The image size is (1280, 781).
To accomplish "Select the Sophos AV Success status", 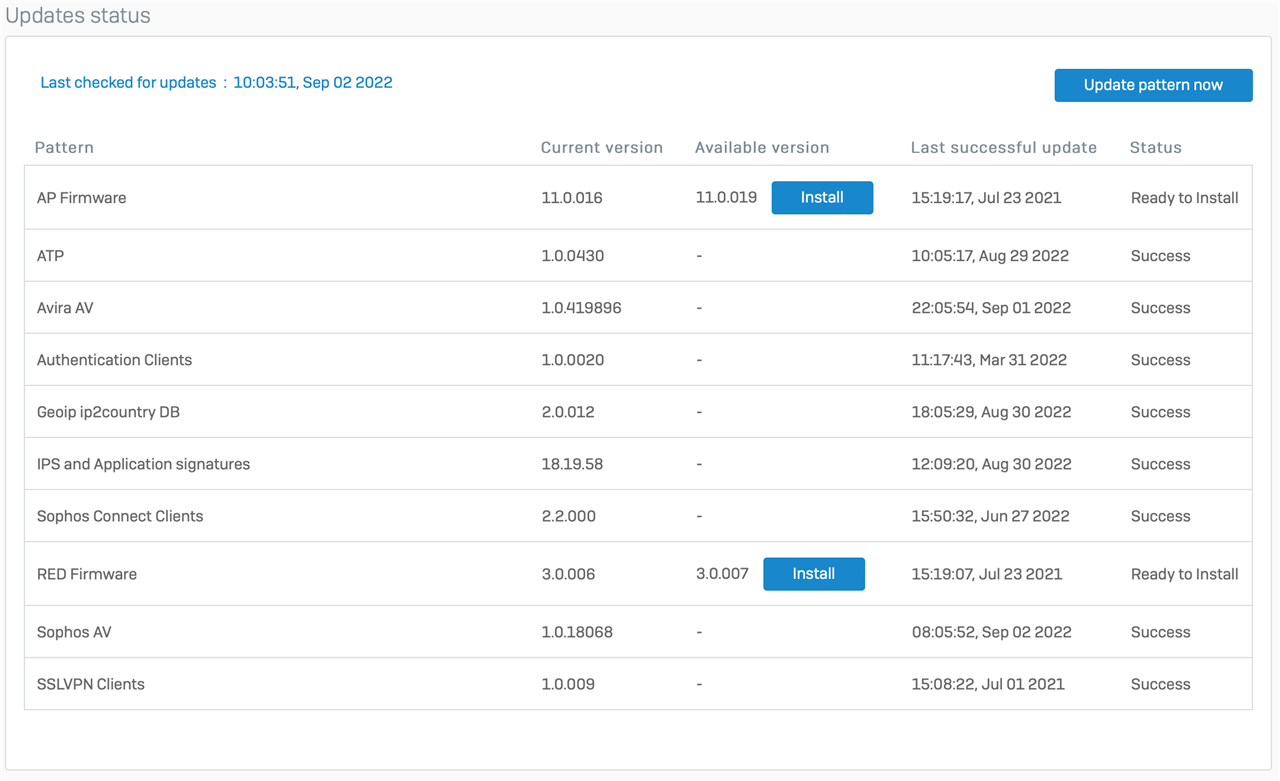I will [1160, 632].
